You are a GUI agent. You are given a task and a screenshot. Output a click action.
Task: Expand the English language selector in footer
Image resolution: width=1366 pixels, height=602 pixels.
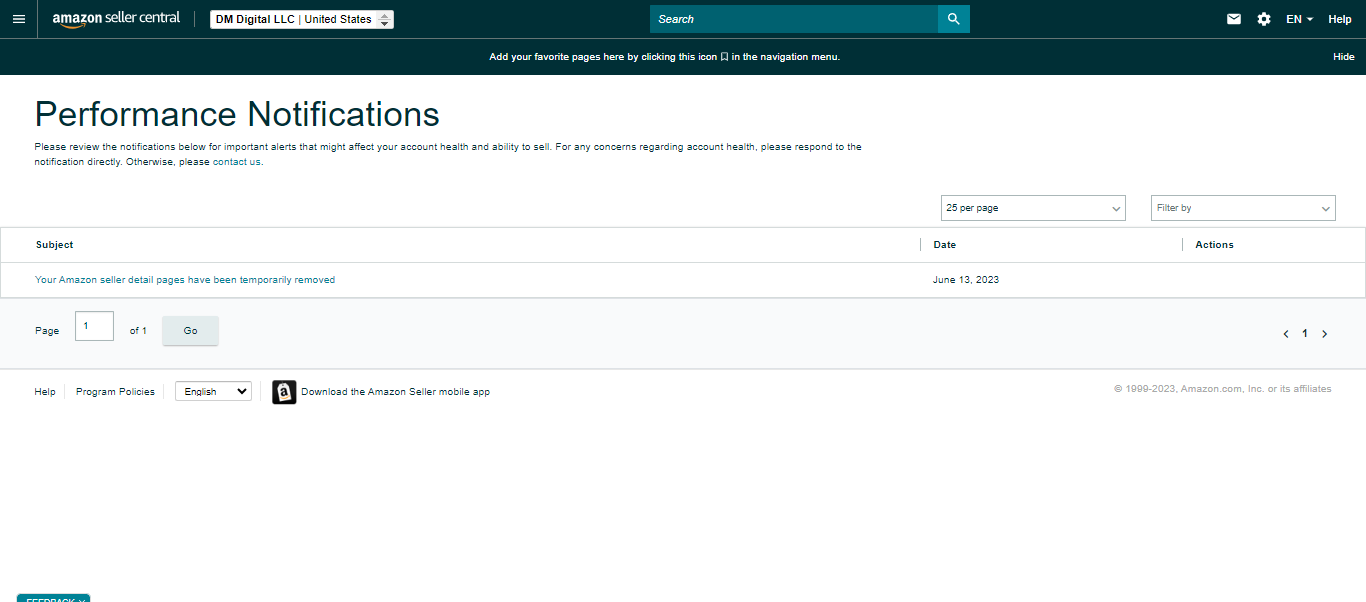[213, 392]
